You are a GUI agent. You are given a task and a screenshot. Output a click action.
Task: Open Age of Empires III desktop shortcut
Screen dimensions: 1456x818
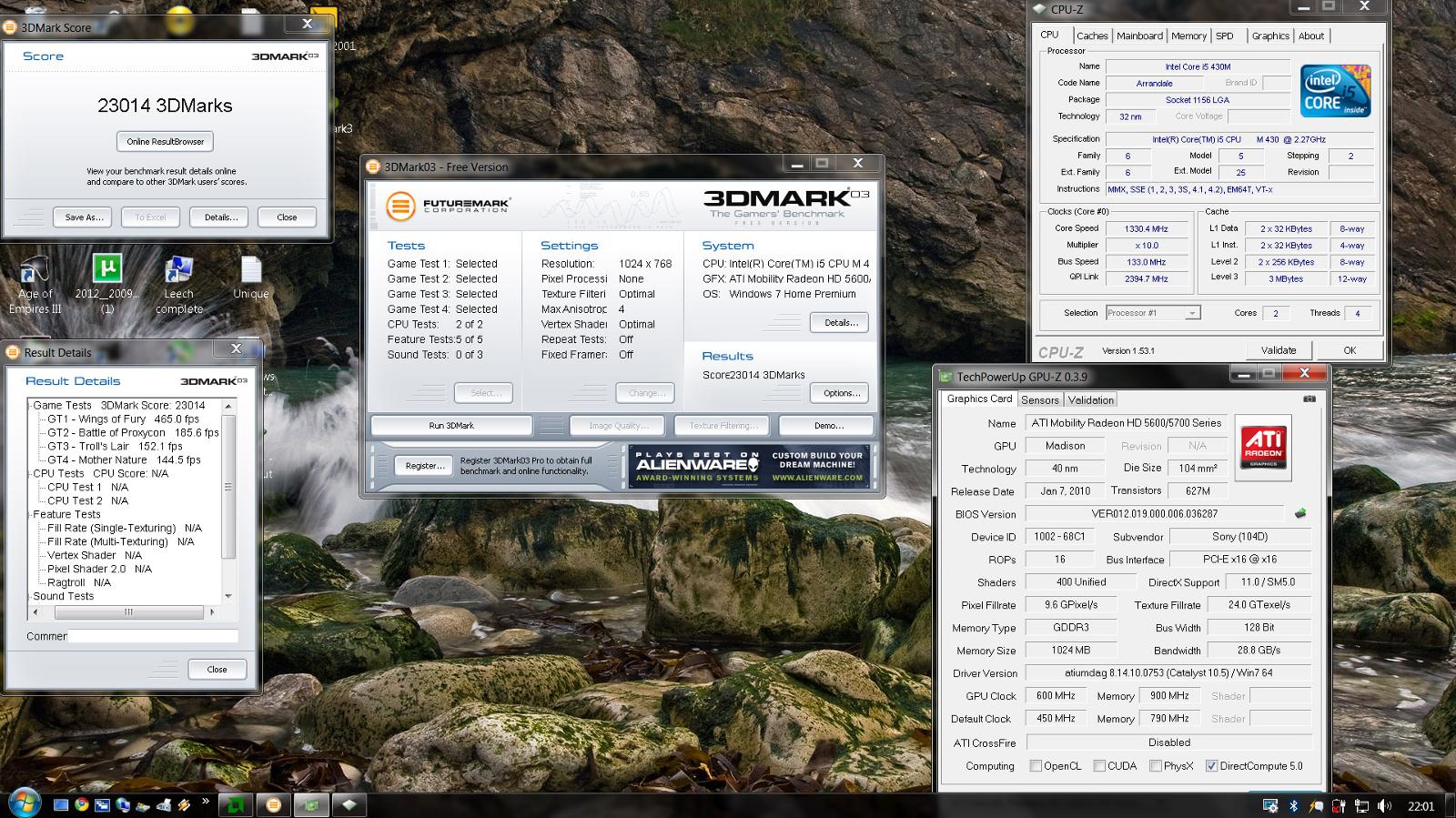click(35, 285)
